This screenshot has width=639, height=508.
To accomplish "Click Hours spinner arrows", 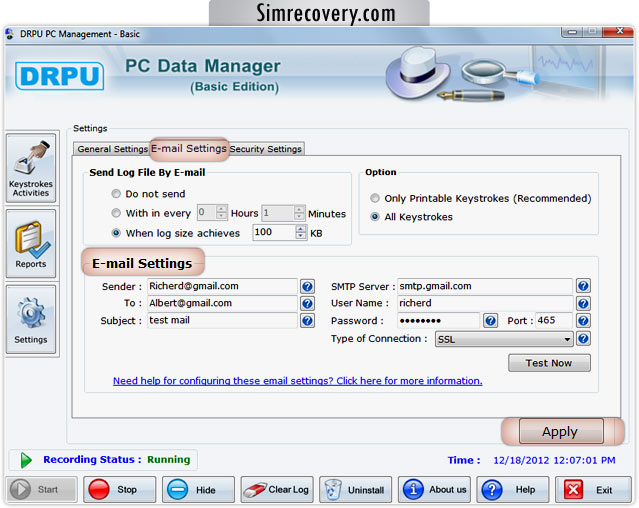I will click(x=221, y=212).
